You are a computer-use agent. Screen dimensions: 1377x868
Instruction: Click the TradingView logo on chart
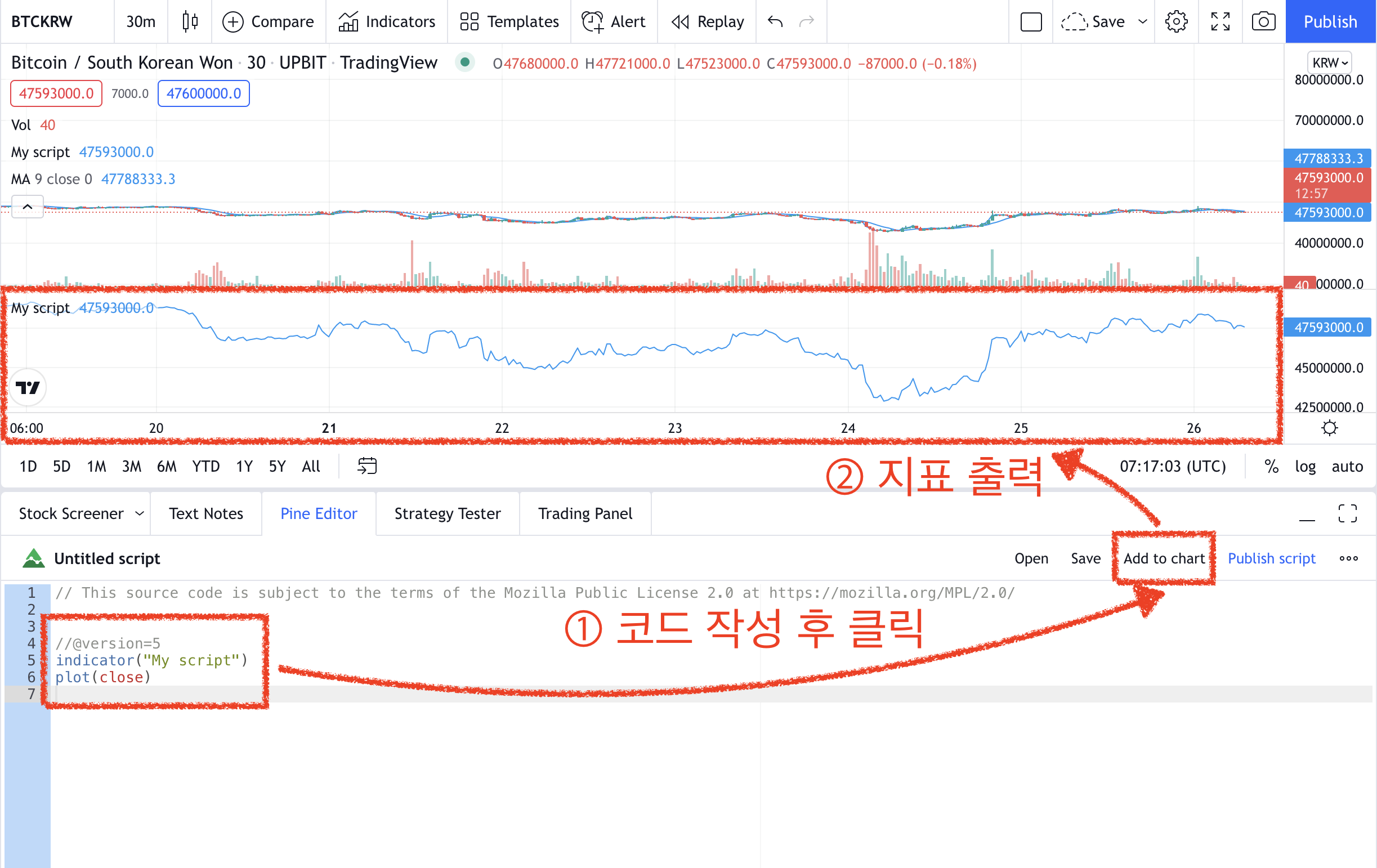pyautogui.click(x=28, y=388)
